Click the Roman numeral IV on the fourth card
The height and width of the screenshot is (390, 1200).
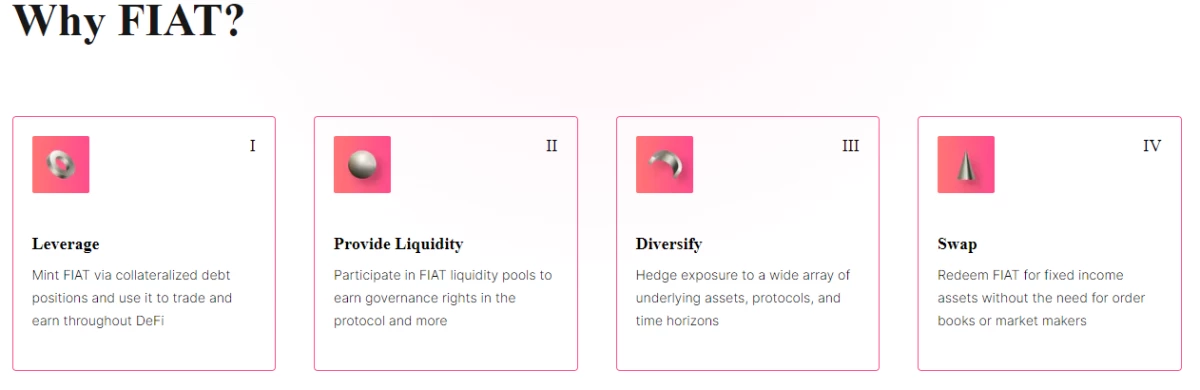pyautogui.click(x=1152, y=146)
